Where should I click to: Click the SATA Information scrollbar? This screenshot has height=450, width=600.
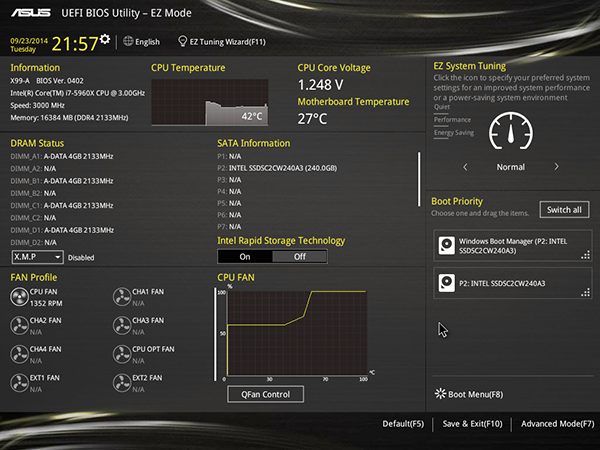(x=419, y=179)
